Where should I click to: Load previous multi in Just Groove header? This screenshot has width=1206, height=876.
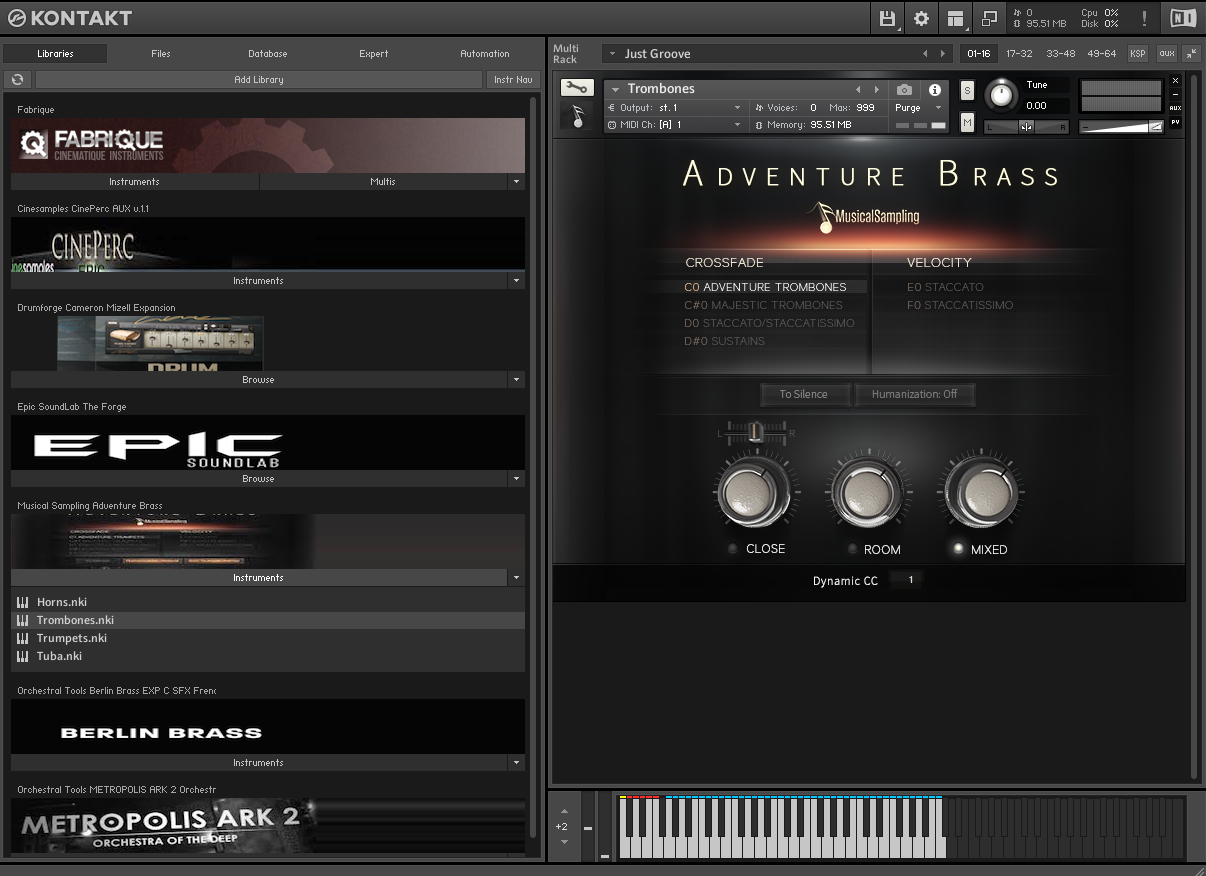924,54
